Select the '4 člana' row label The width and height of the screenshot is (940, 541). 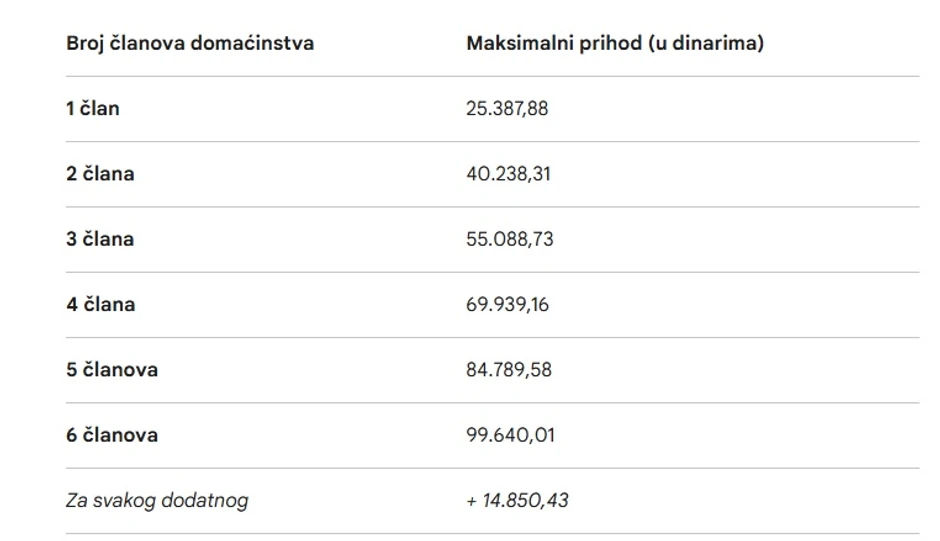click(100, 305)
